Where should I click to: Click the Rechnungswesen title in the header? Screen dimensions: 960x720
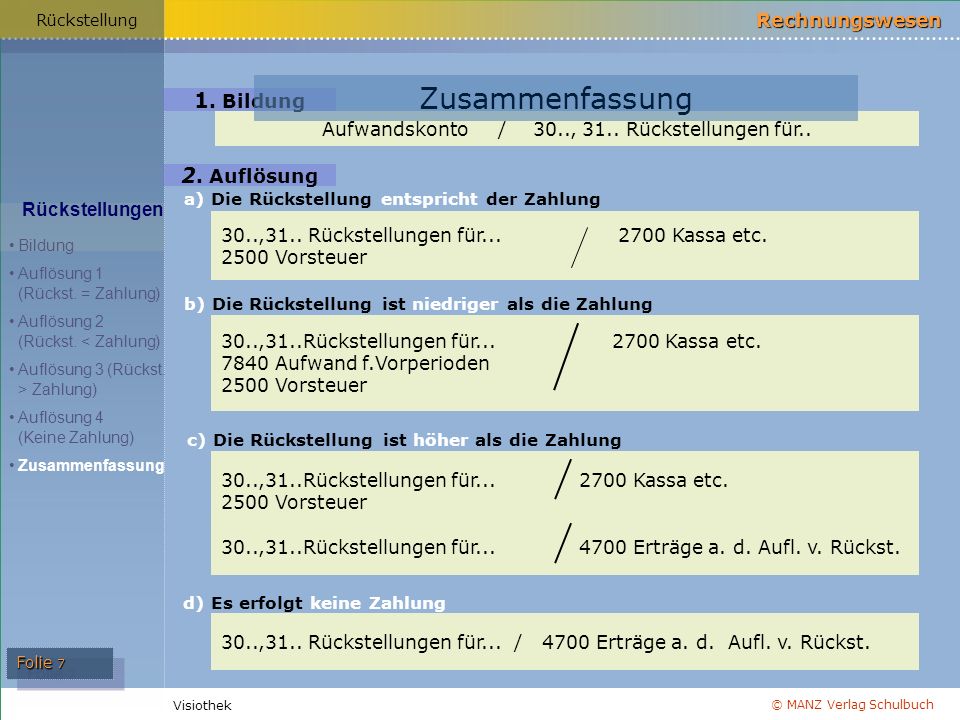(x=849, y=20)
